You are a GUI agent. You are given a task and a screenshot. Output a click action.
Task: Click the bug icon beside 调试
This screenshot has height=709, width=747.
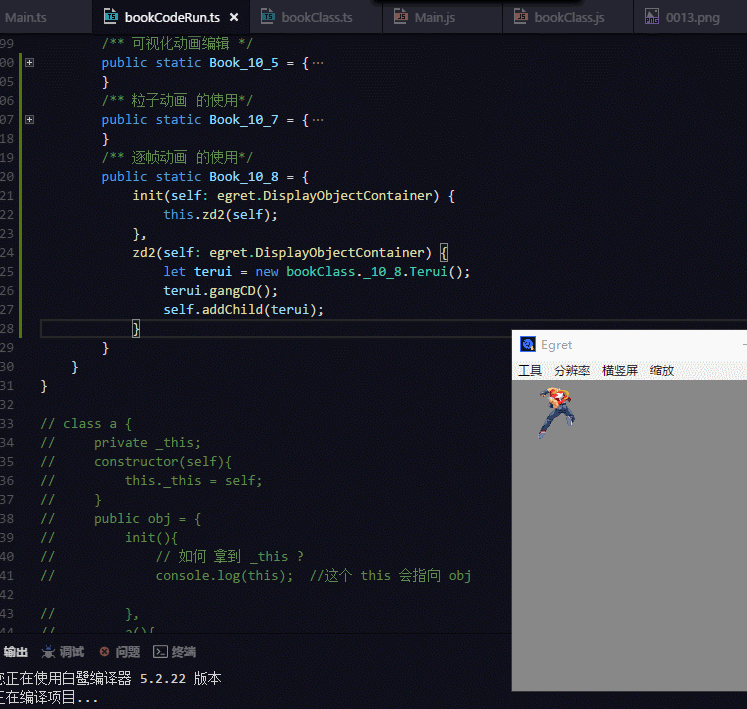pos(48,652)
